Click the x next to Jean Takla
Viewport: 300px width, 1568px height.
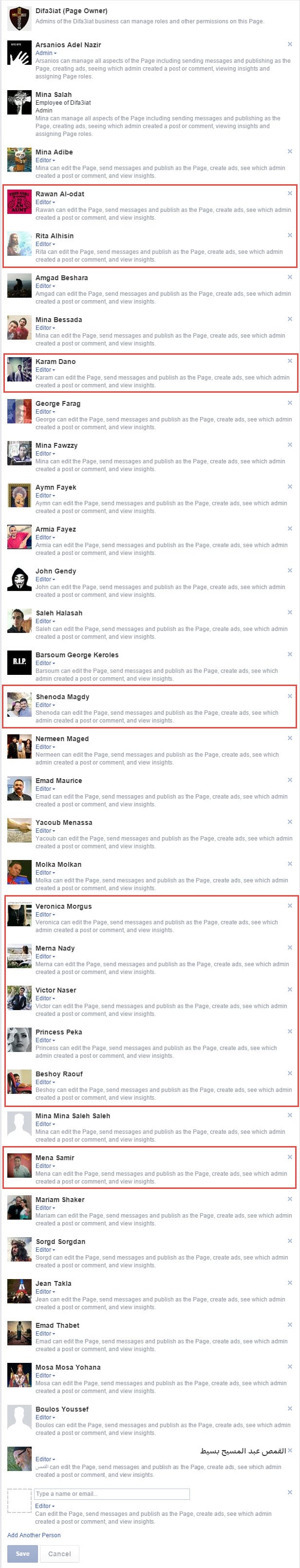coord(290,1282)
